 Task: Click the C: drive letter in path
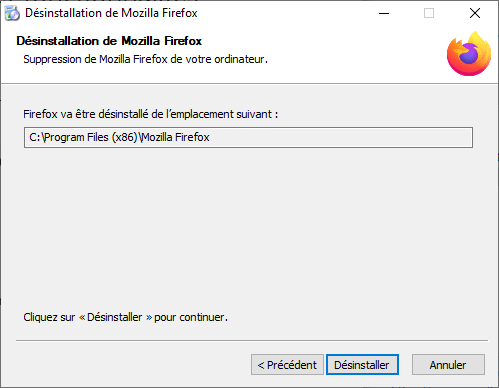pyautogui.click(x=35, y=137)
